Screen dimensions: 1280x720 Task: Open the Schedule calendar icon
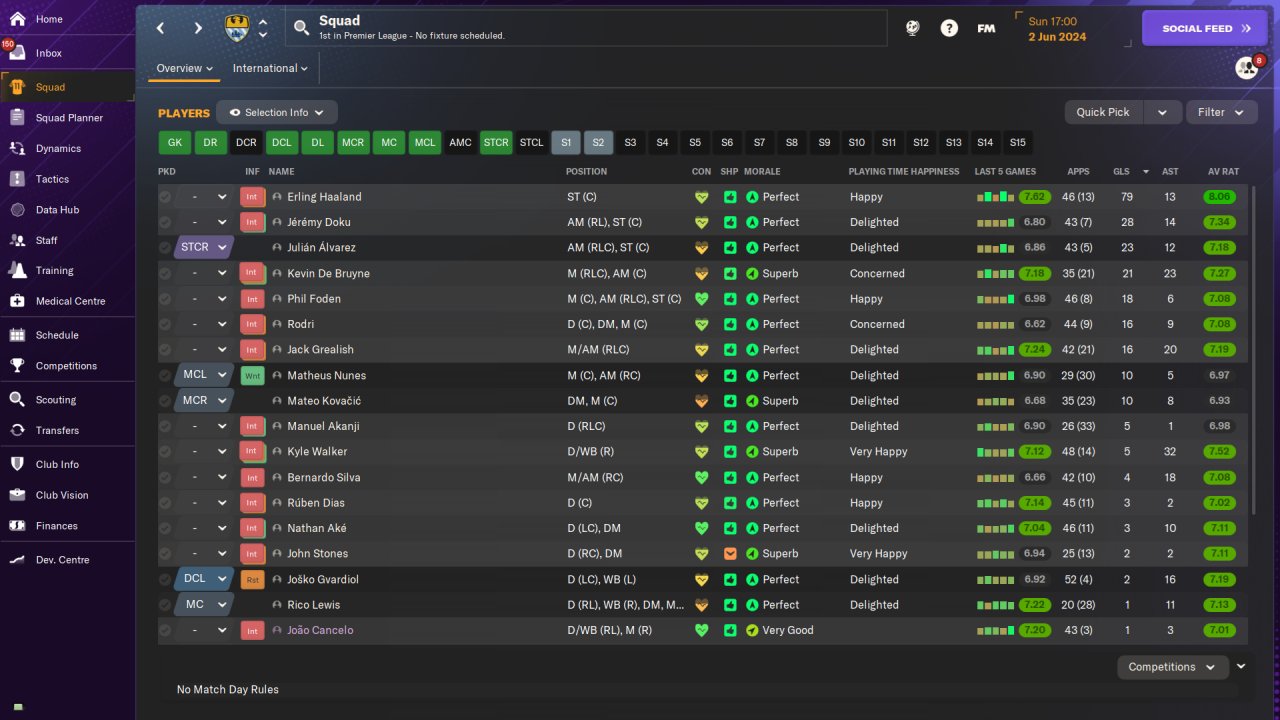pyautogui.click(x=17, y=335)
